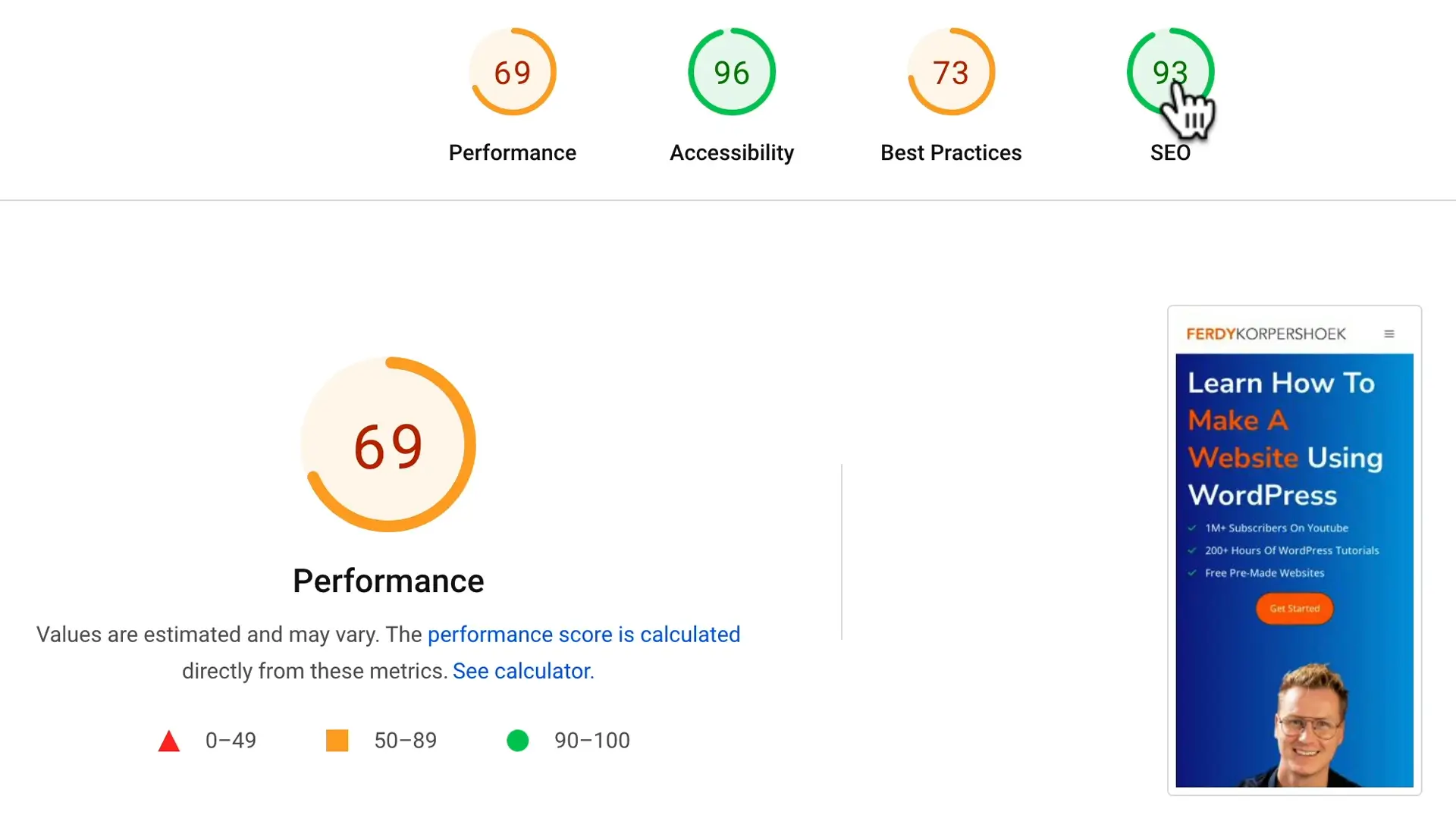This screenshot has height=821, width=1456.
Task: Click the Accessibility score gauge 96
Action: click(x=732, y=72)
